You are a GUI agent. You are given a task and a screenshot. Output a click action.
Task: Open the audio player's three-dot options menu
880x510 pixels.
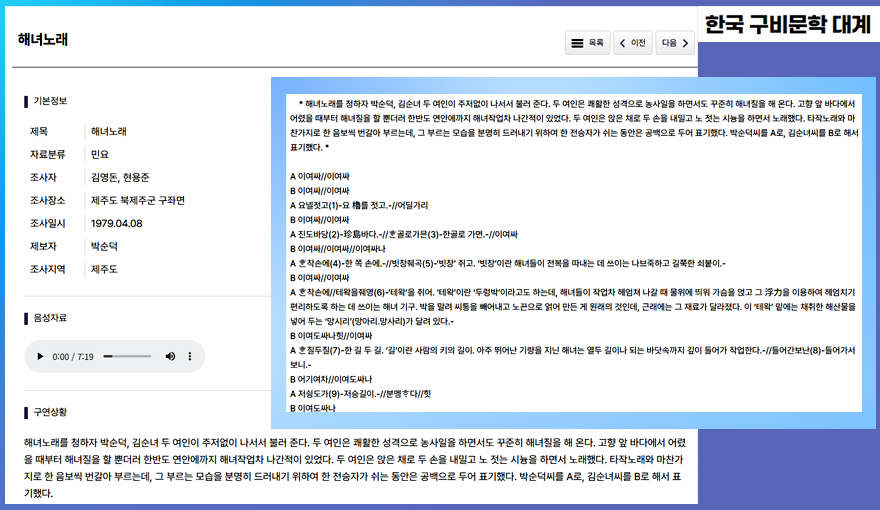(x=190, y=357)
